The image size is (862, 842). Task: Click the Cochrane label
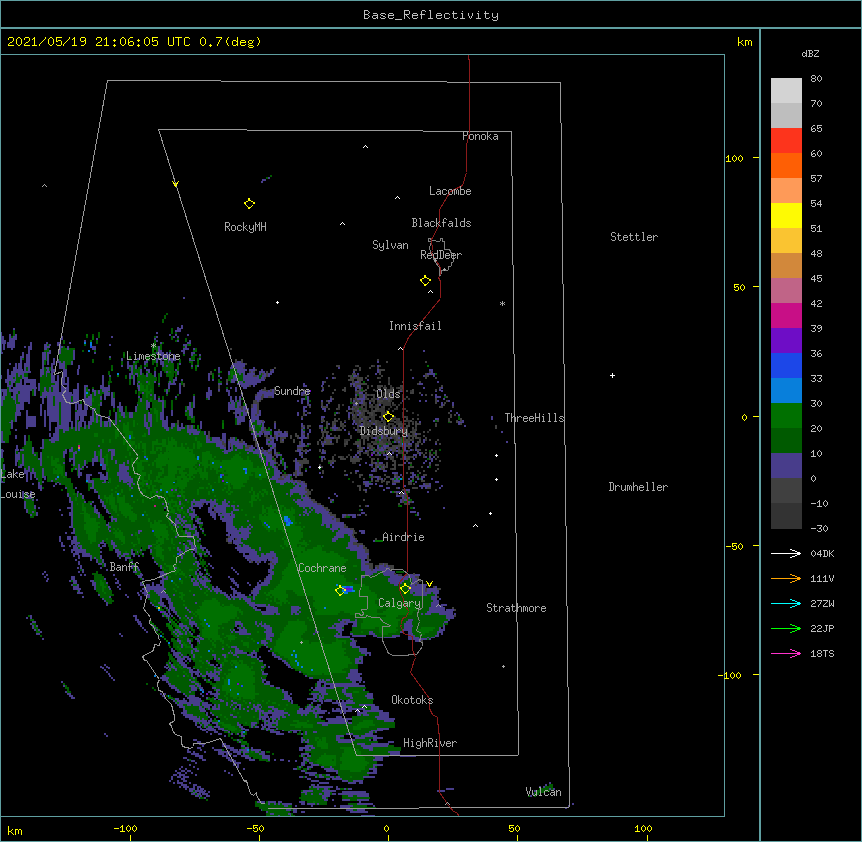click(322, 568)
